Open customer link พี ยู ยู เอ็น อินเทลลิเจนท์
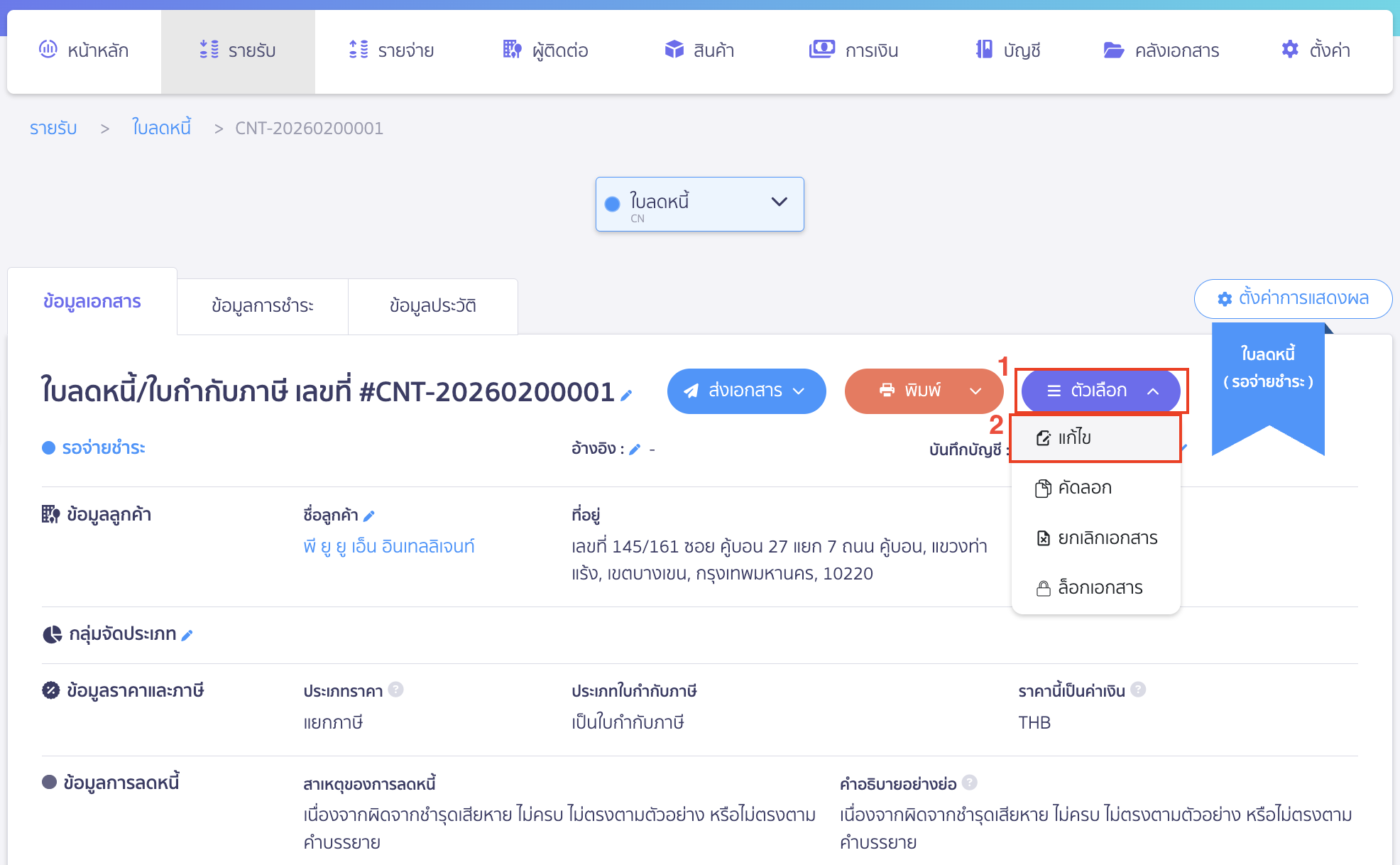 388,546
